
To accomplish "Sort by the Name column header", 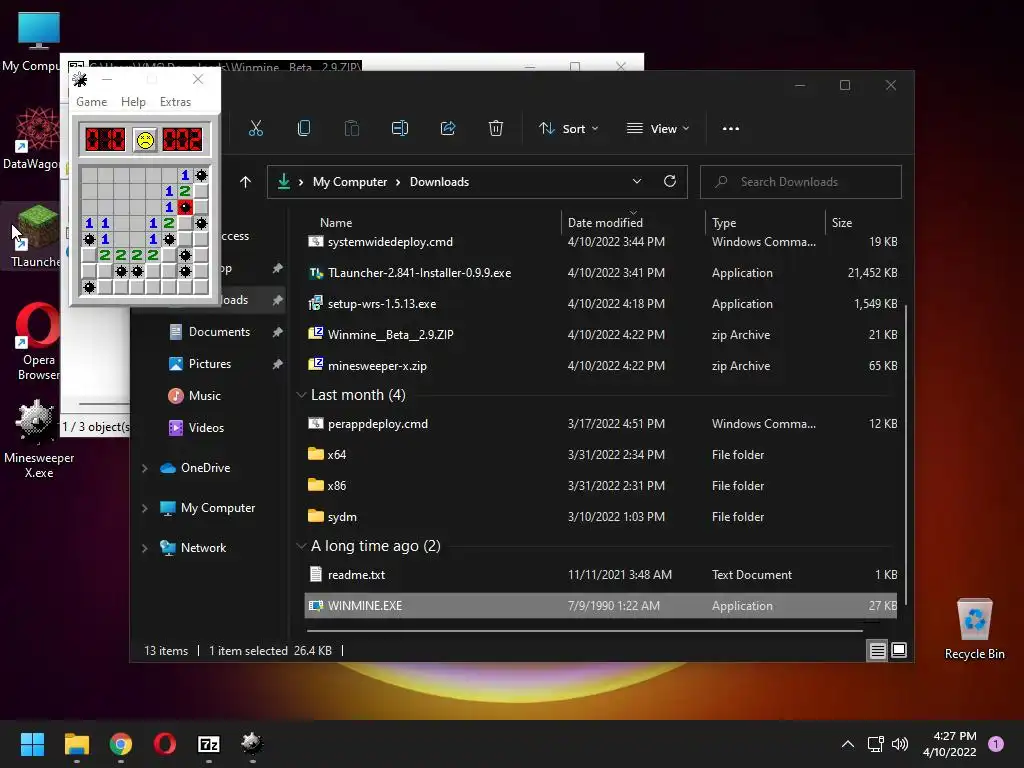I will pyautogui.click(x=336, y=223).
